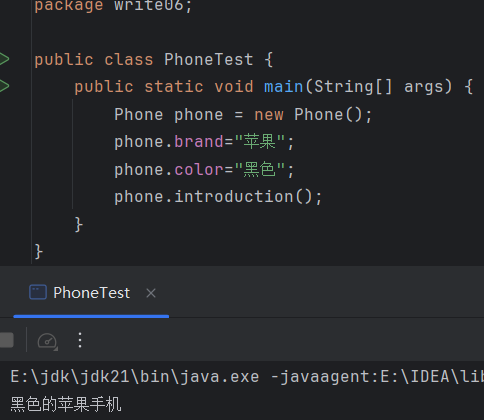Click the package write06 statement
The height and width of the screenshot is (420, 484).
(x=113, y=6)
